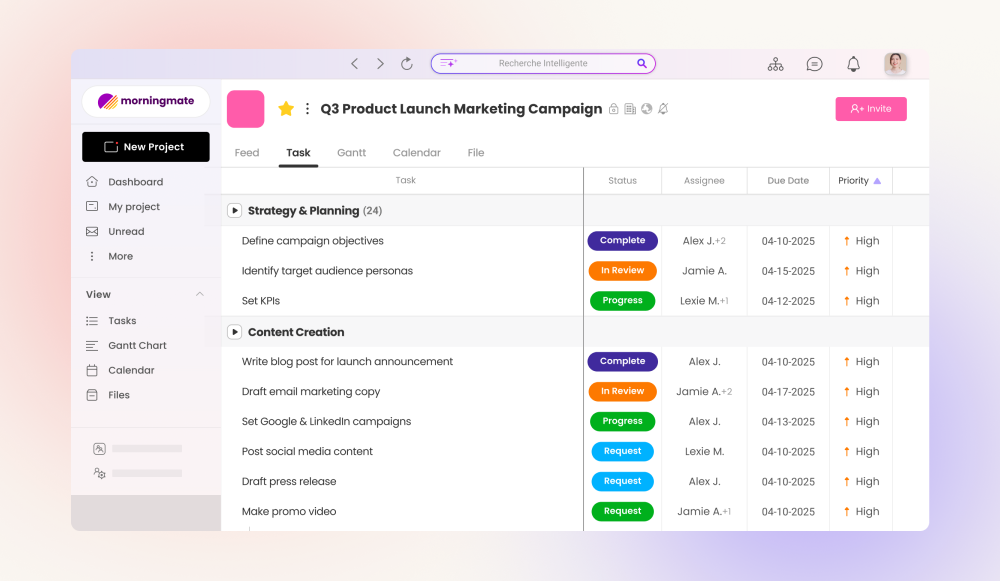Click the pink project color square
Screen dimensions: 1000x581
(246, 109)
